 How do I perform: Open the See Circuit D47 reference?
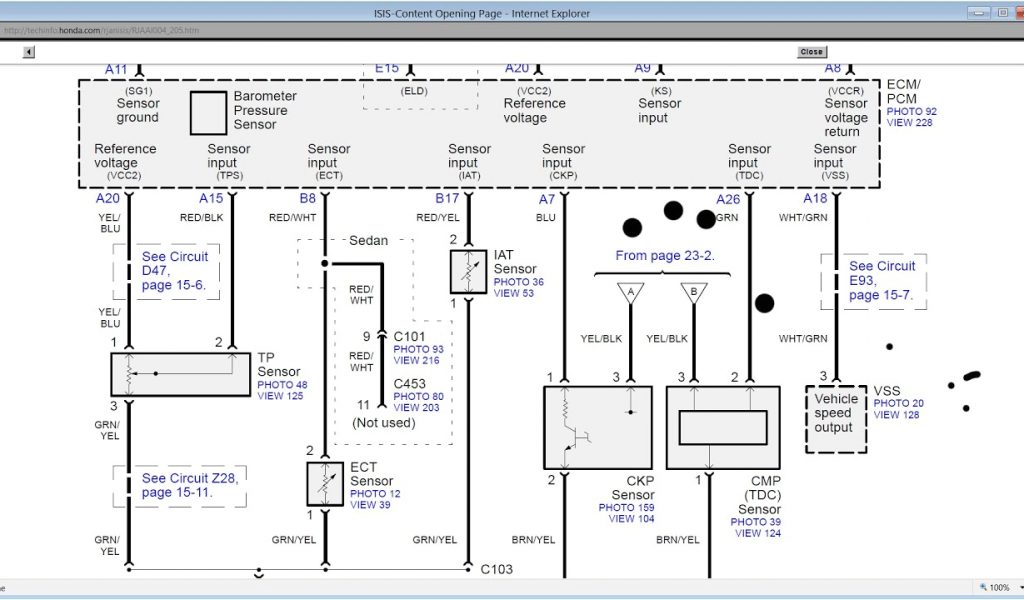(x=175, y=270)
